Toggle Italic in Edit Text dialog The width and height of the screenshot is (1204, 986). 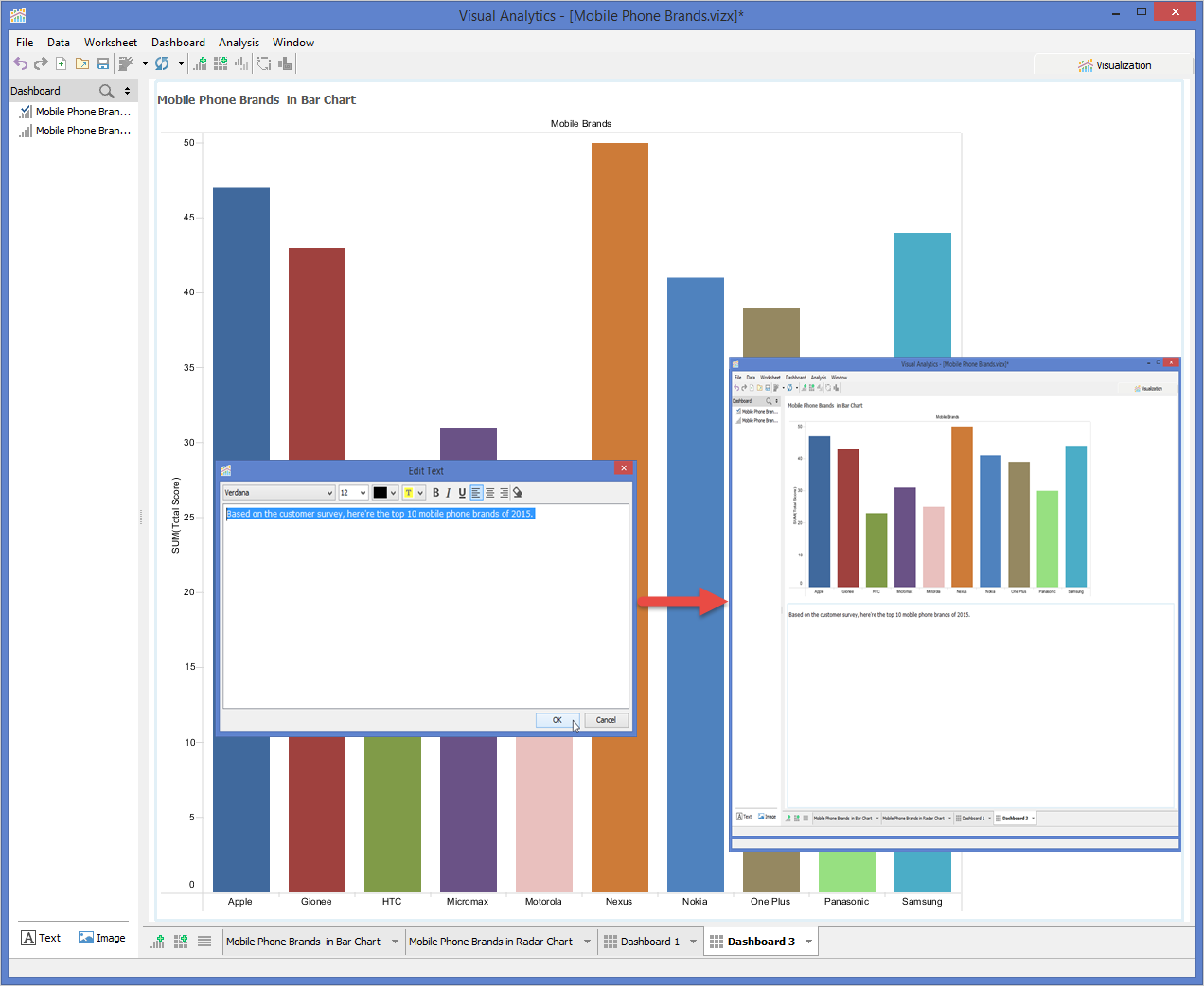click(449, 493)
